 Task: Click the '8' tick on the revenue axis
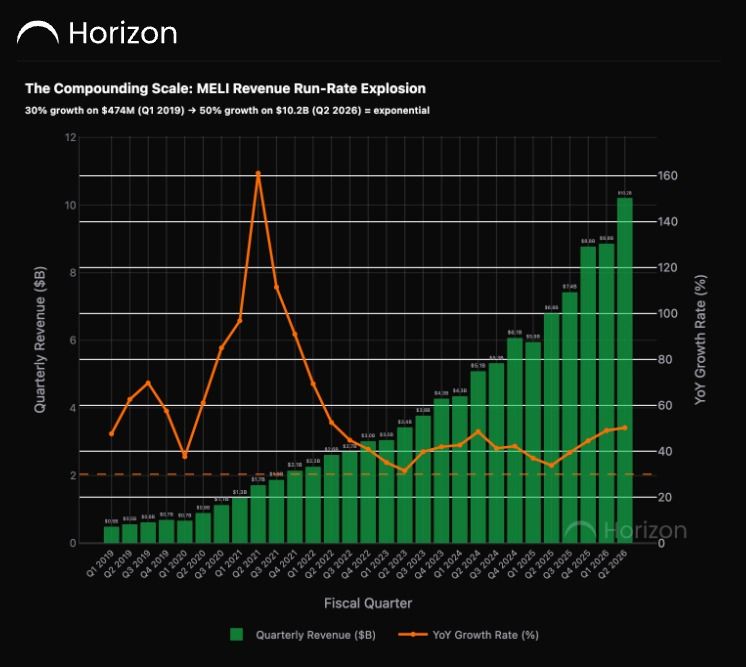click(x=73, y=273)
